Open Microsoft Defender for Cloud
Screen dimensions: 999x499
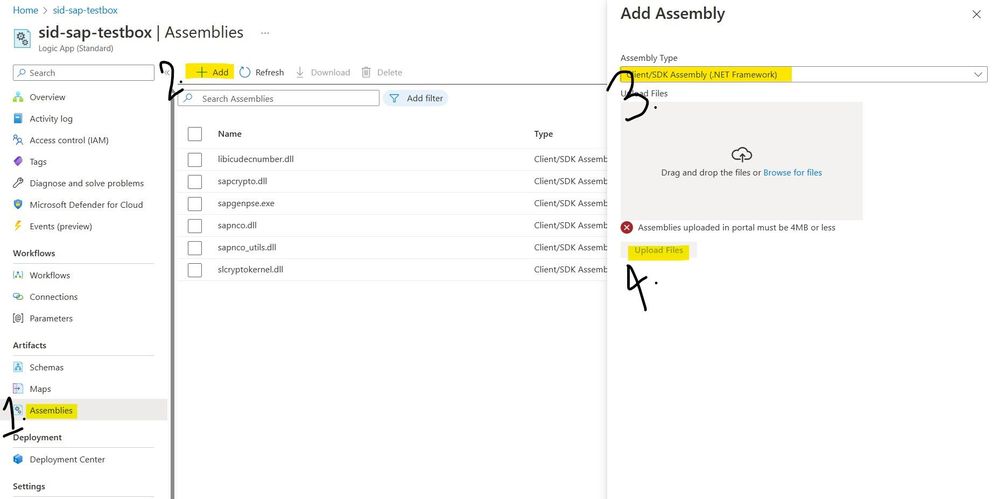click(x=86, y=205)
